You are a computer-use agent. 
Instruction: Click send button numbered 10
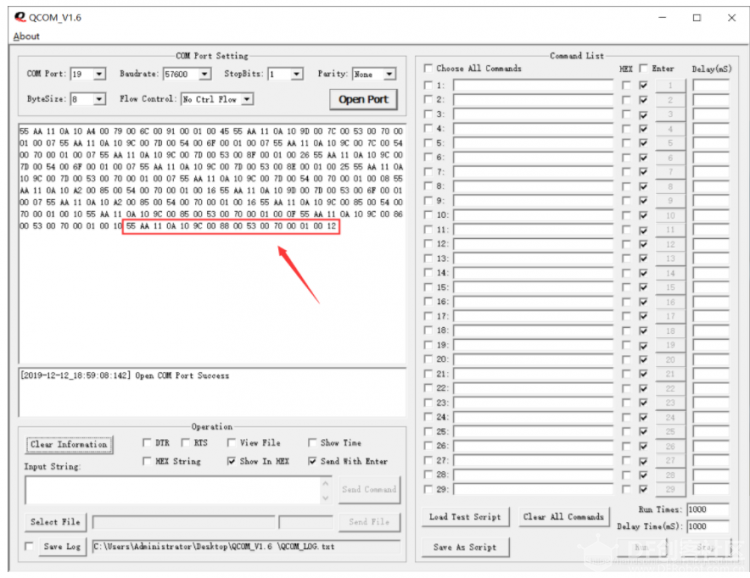click(x=670, y=215)
